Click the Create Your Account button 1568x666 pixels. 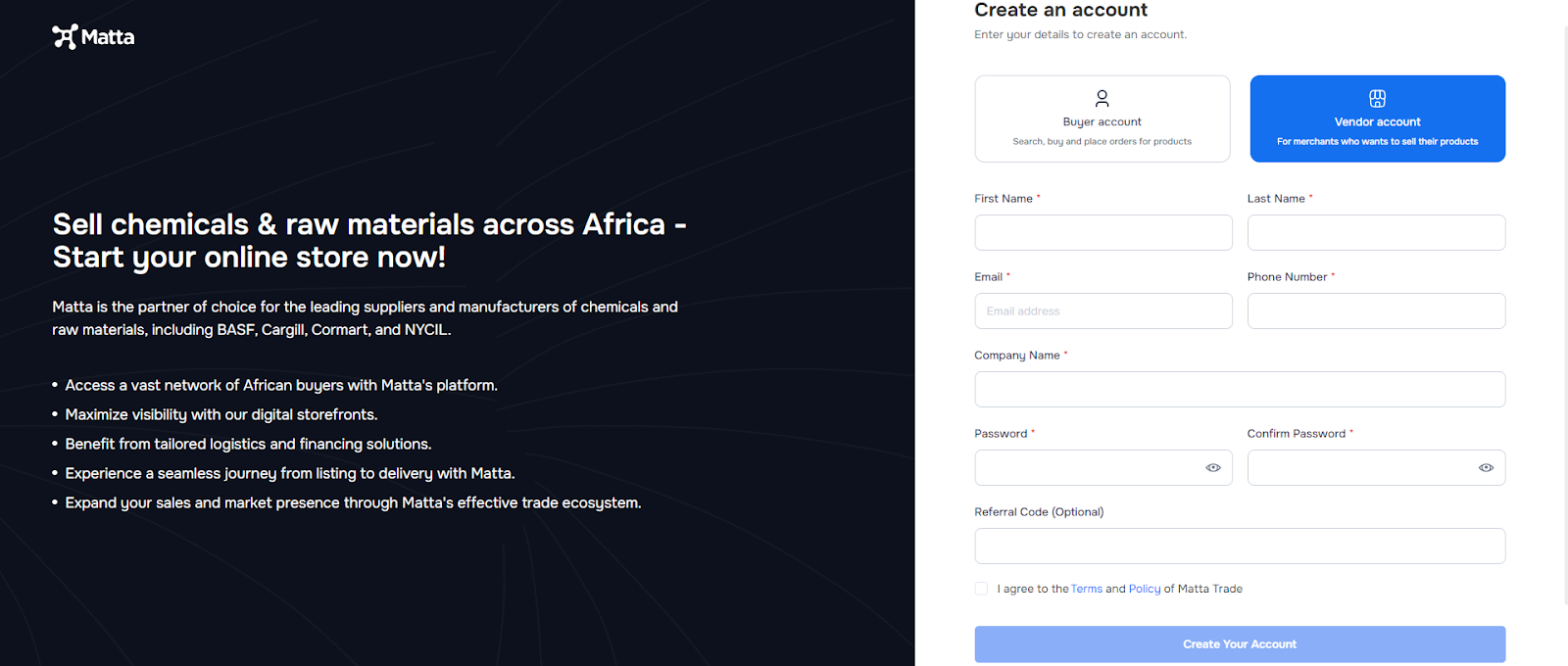(1240, 644)
